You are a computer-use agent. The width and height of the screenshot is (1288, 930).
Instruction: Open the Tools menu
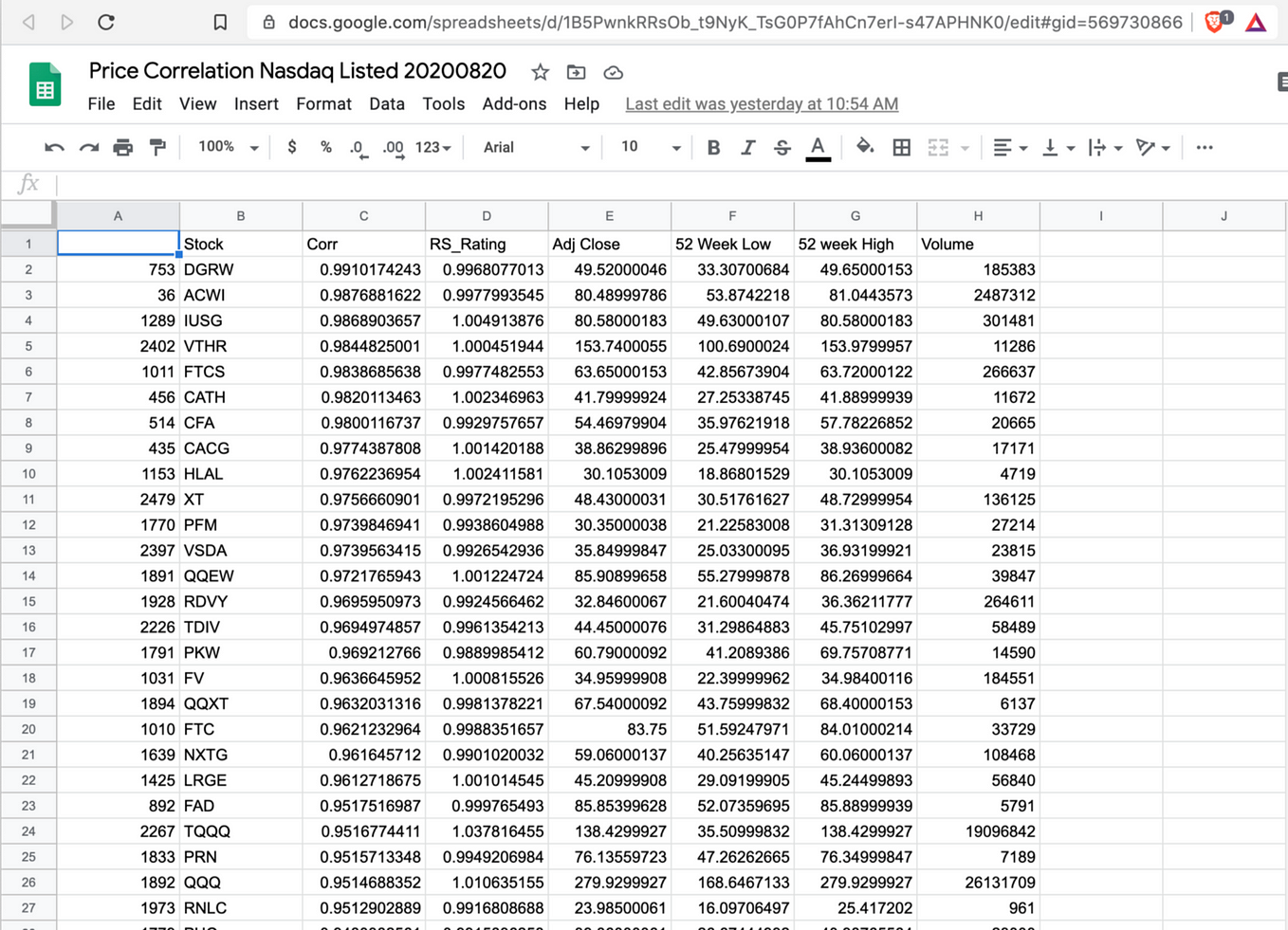click(443, 104)
